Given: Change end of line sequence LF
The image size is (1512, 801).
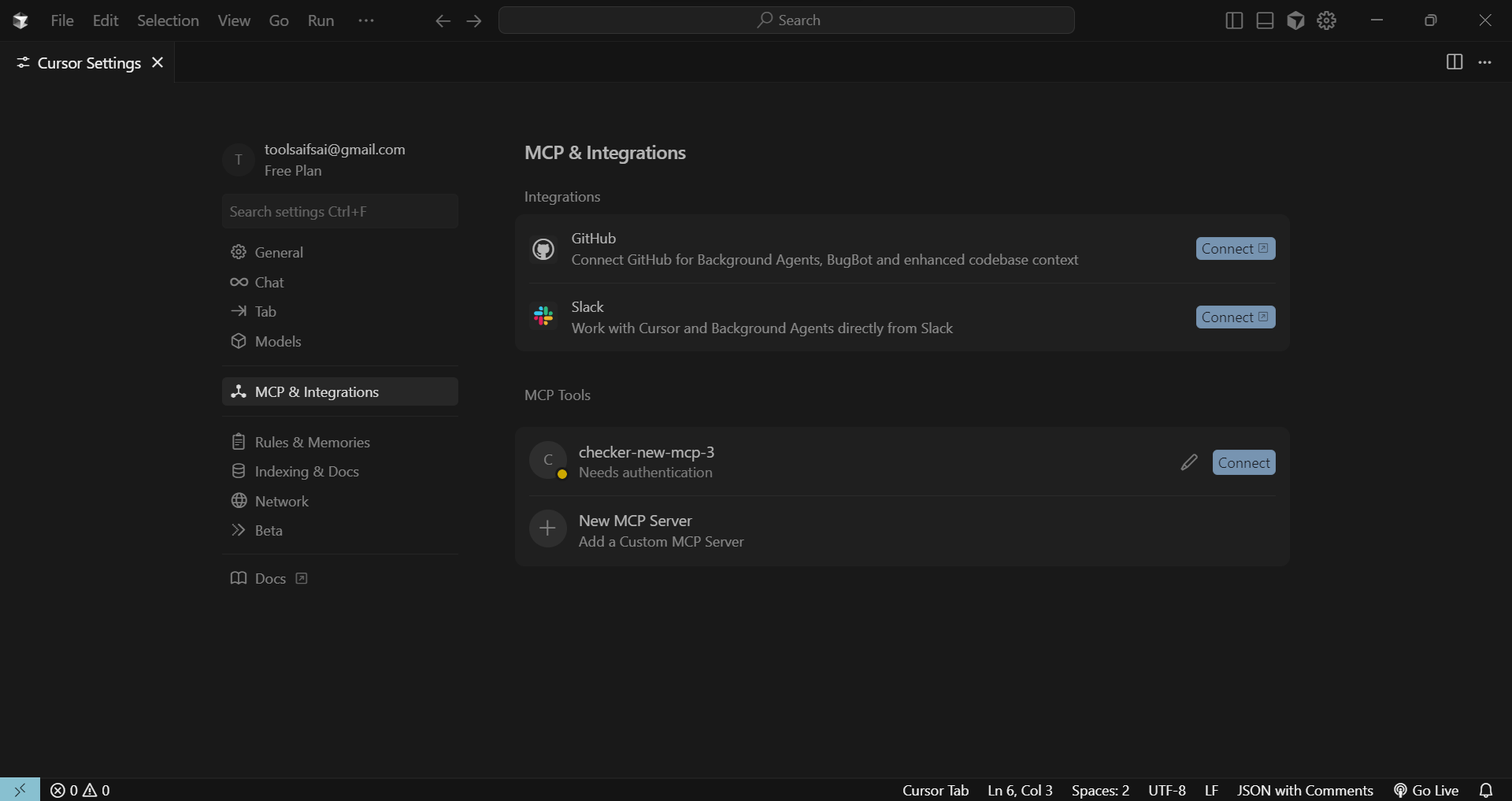Looking at the screenshot, I should click(x=1211, y=790).
